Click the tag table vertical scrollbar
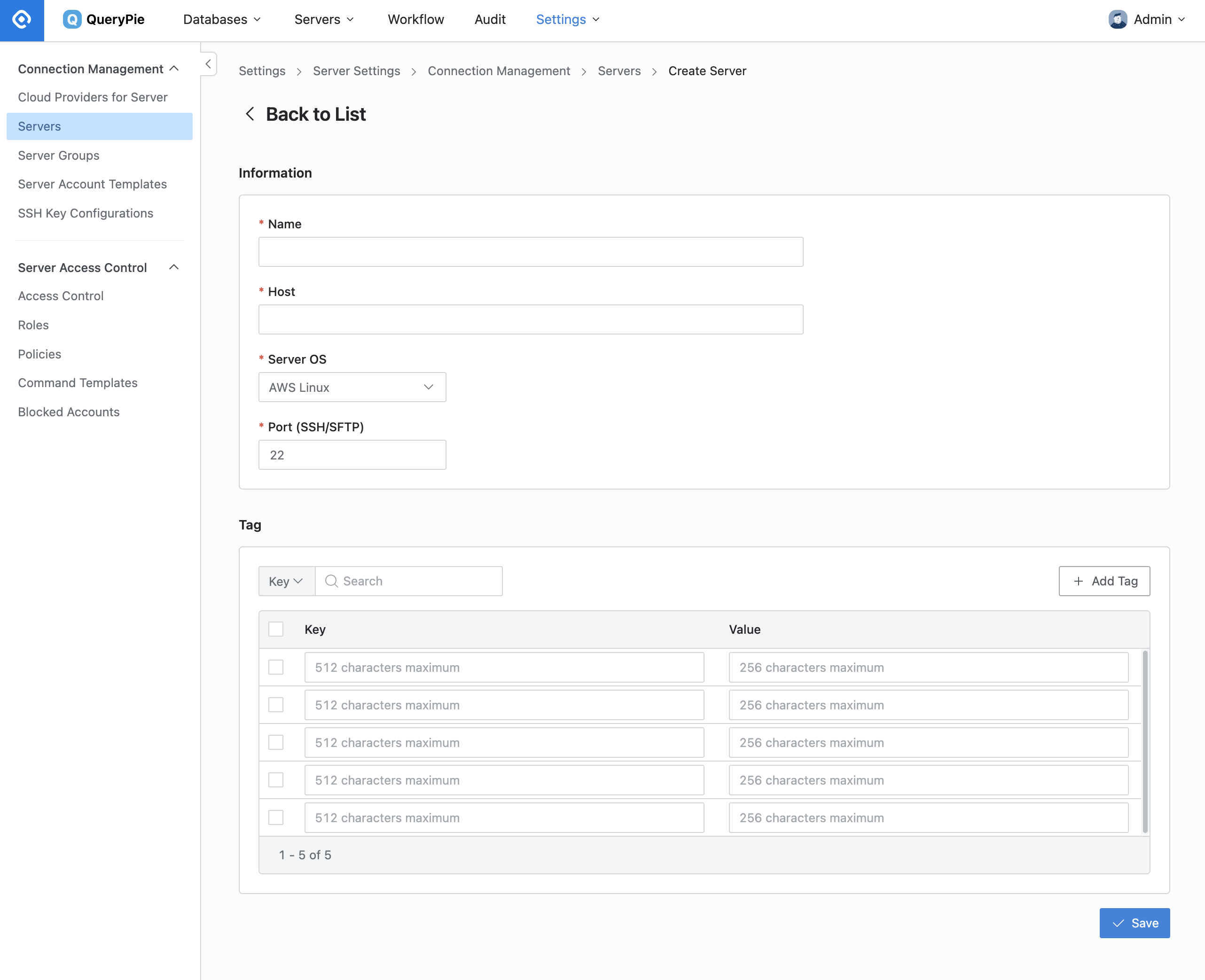 (x=1145, y=742)
